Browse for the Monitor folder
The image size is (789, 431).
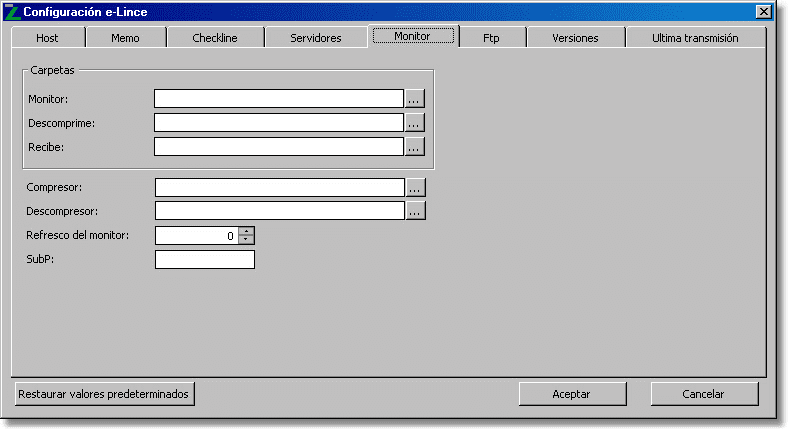[415, 99]
